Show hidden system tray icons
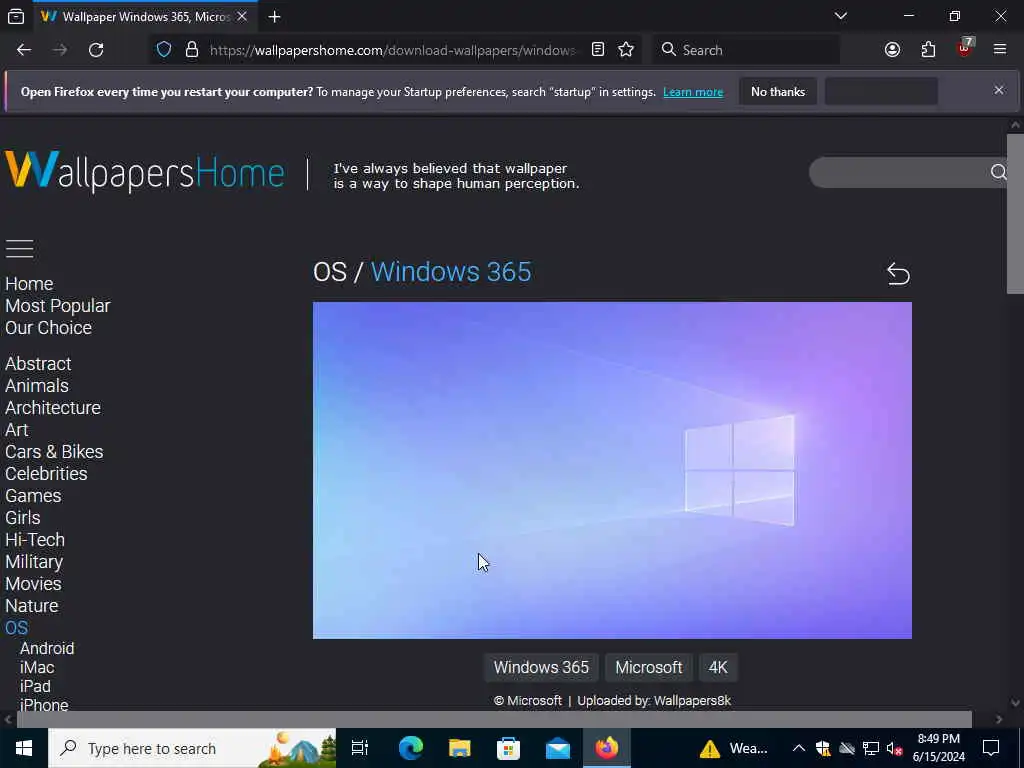The width and height of the screenshot is (1024, 768). (x=799, y=748)
